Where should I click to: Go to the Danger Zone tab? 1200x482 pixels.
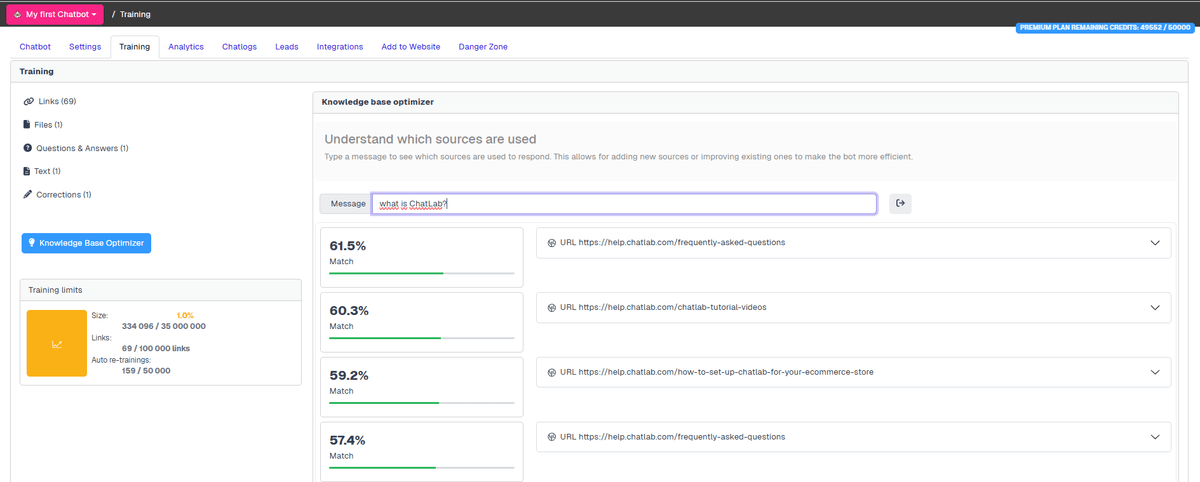(x=483, y=47)
